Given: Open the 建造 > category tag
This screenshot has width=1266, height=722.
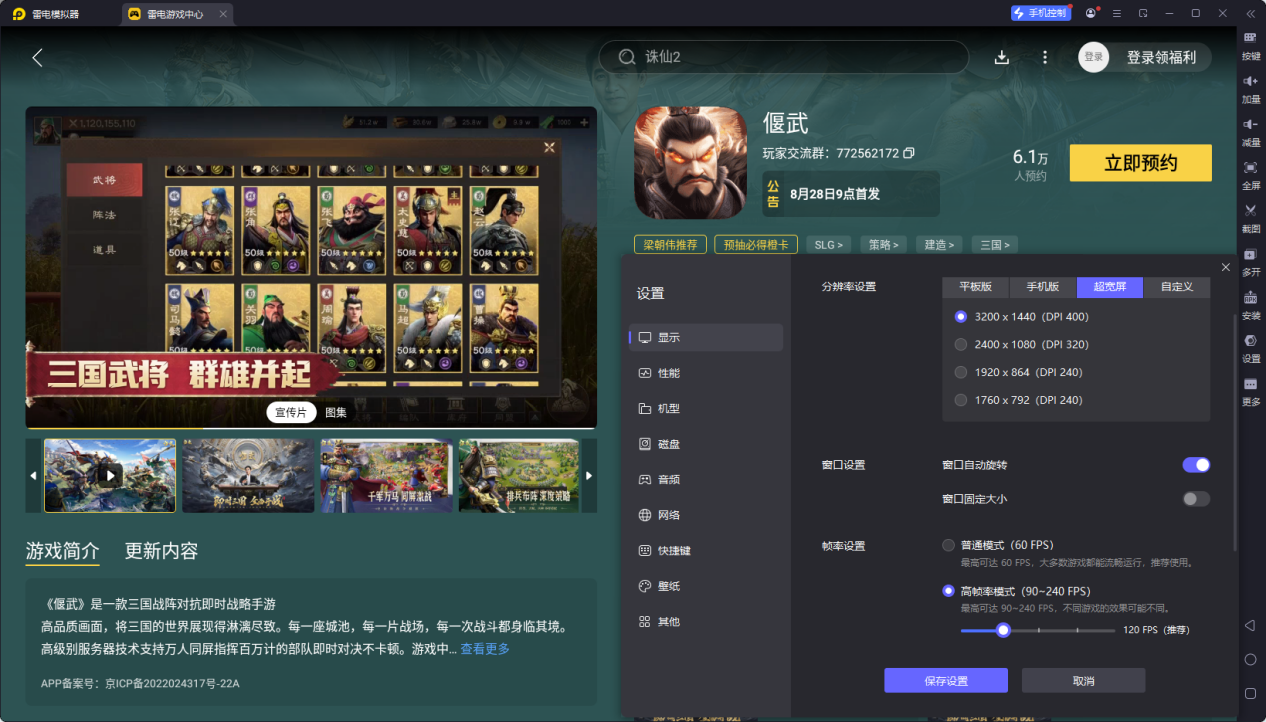Looking at the screenshot, I should pyautogui.click(x=938, y=244).
